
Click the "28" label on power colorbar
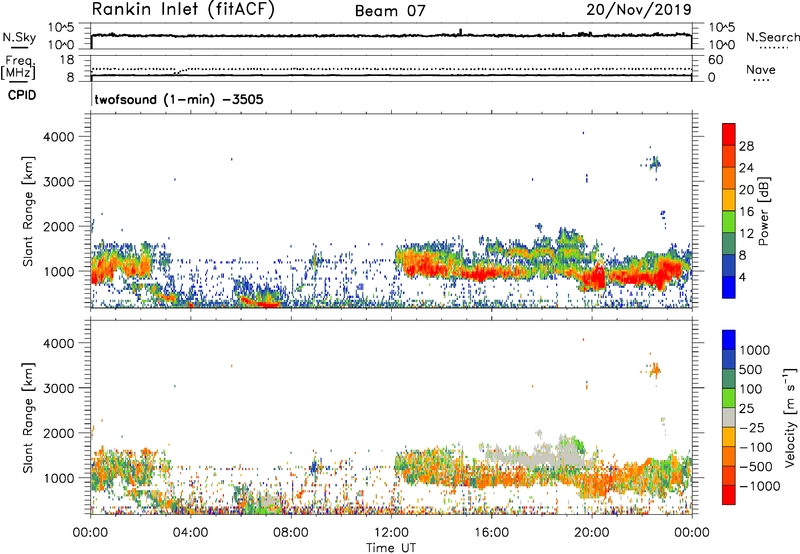point(746,146)
